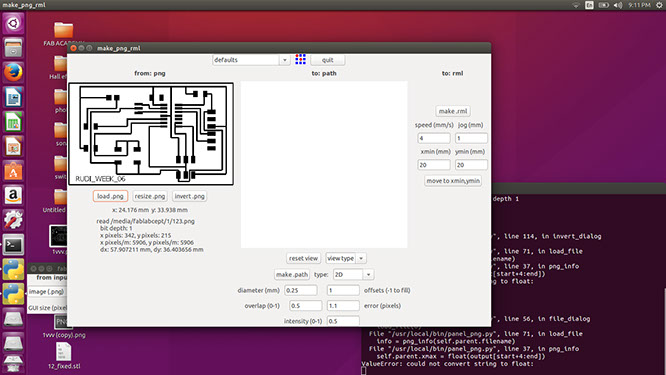Click the load .png button
666x375 pixels.
coord(110,196)
